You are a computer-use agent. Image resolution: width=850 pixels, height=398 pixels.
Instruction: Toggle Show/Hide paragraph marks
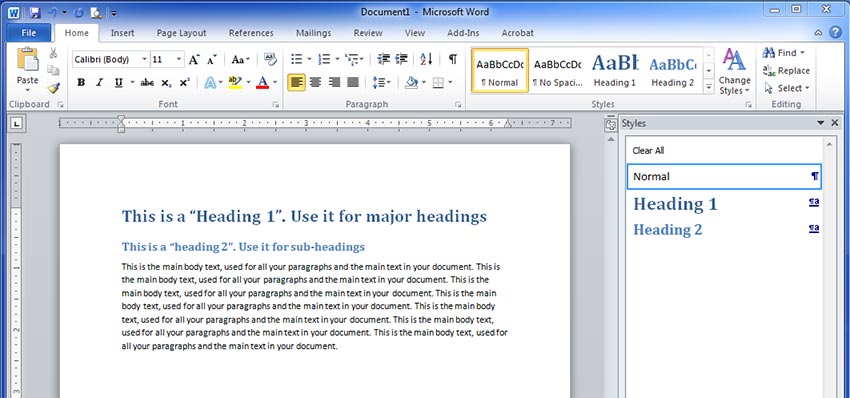[x=453, y=59]
